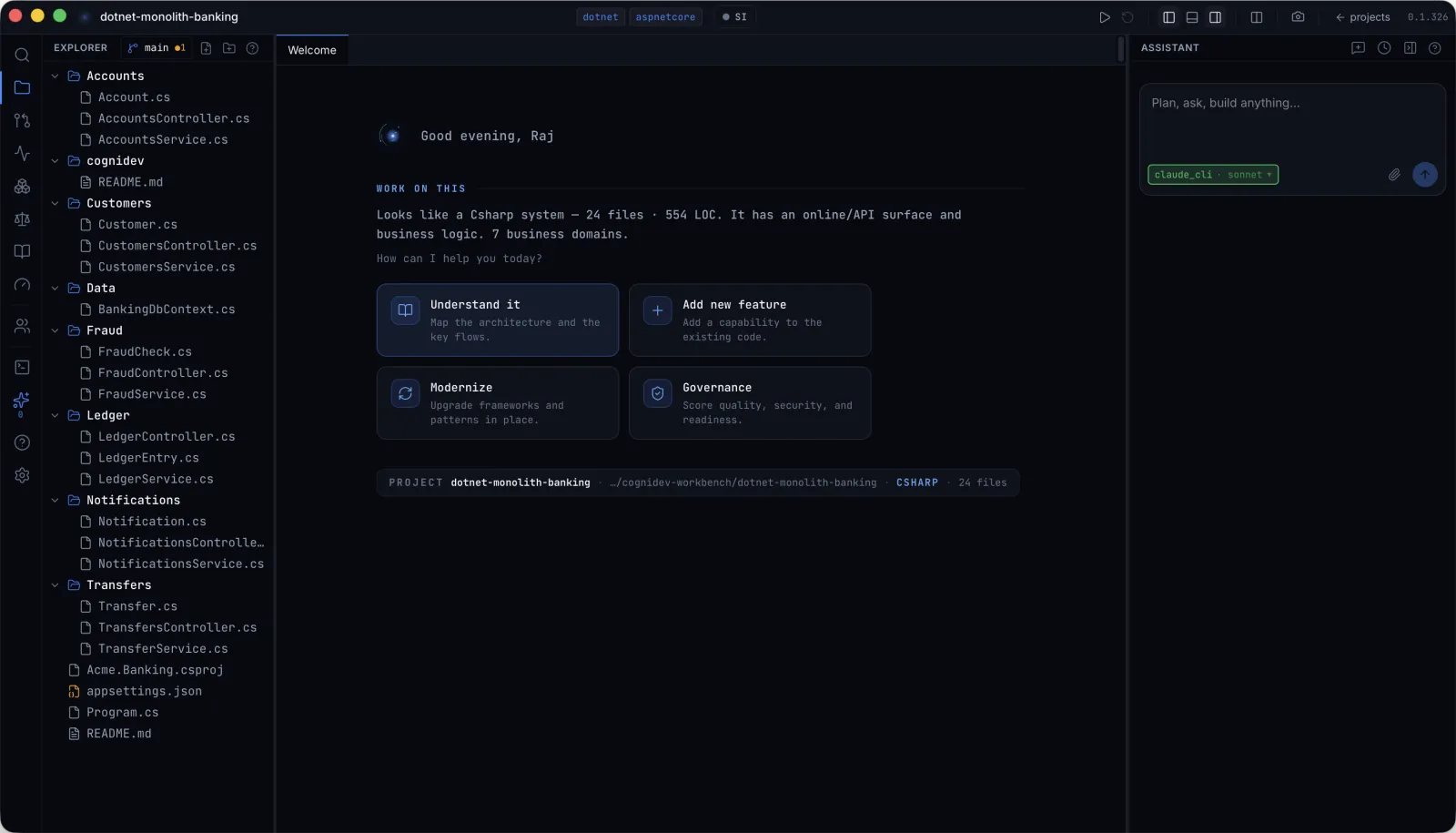Open the main branch selector in Explorer

tap(157, 48)
